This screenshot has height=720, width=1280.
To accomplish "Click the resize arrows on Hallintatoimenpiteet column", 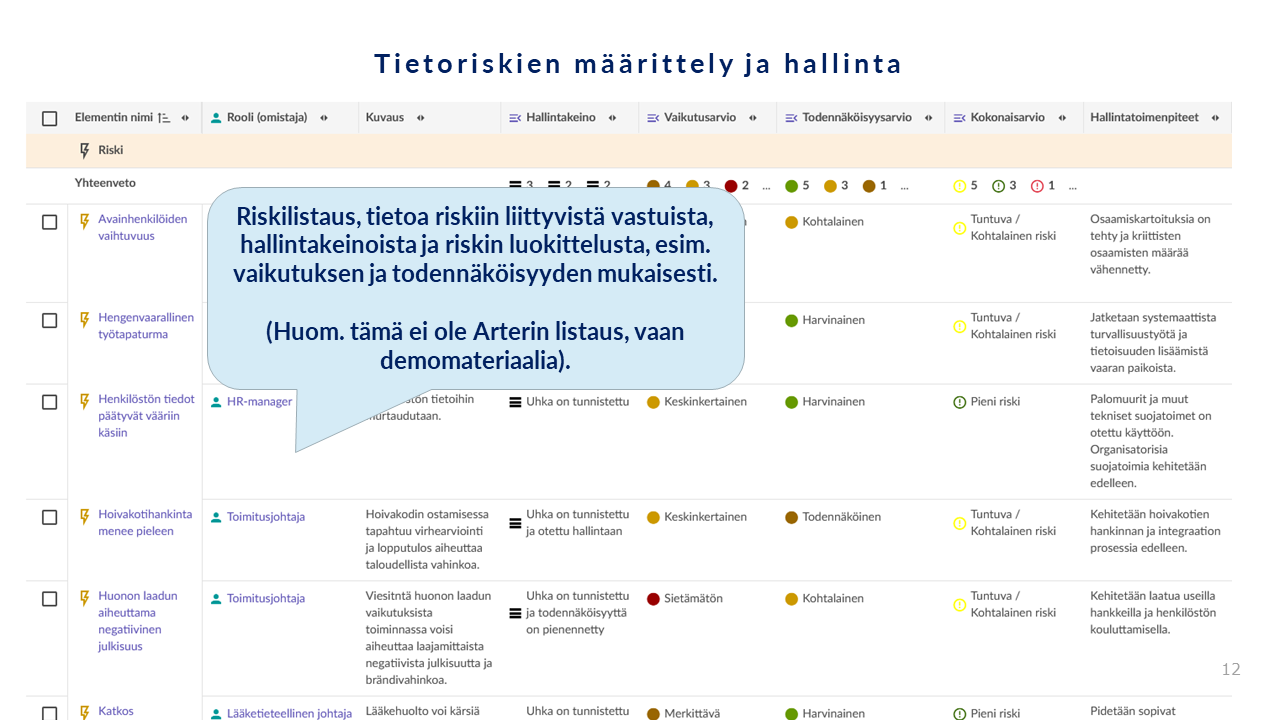I will coord(1215,118).
